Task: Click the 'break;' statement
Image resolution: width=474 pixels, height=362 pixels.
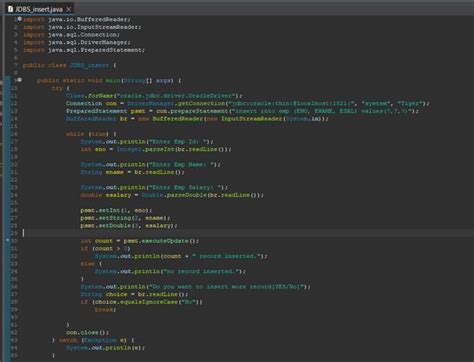Action: tap(105, 310)
